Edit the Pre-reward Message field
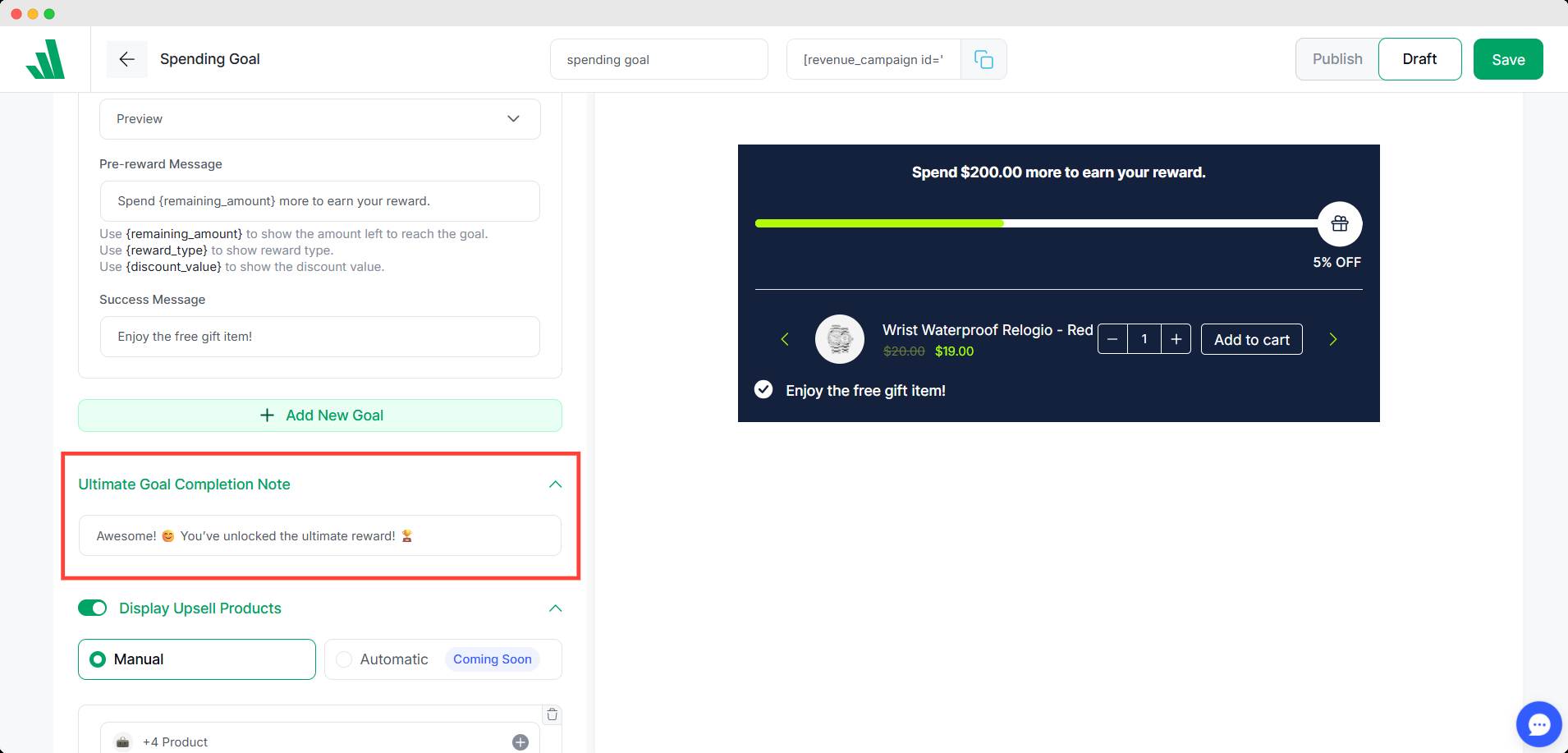Screen dimensions: 1568x753 coord(320,201)
